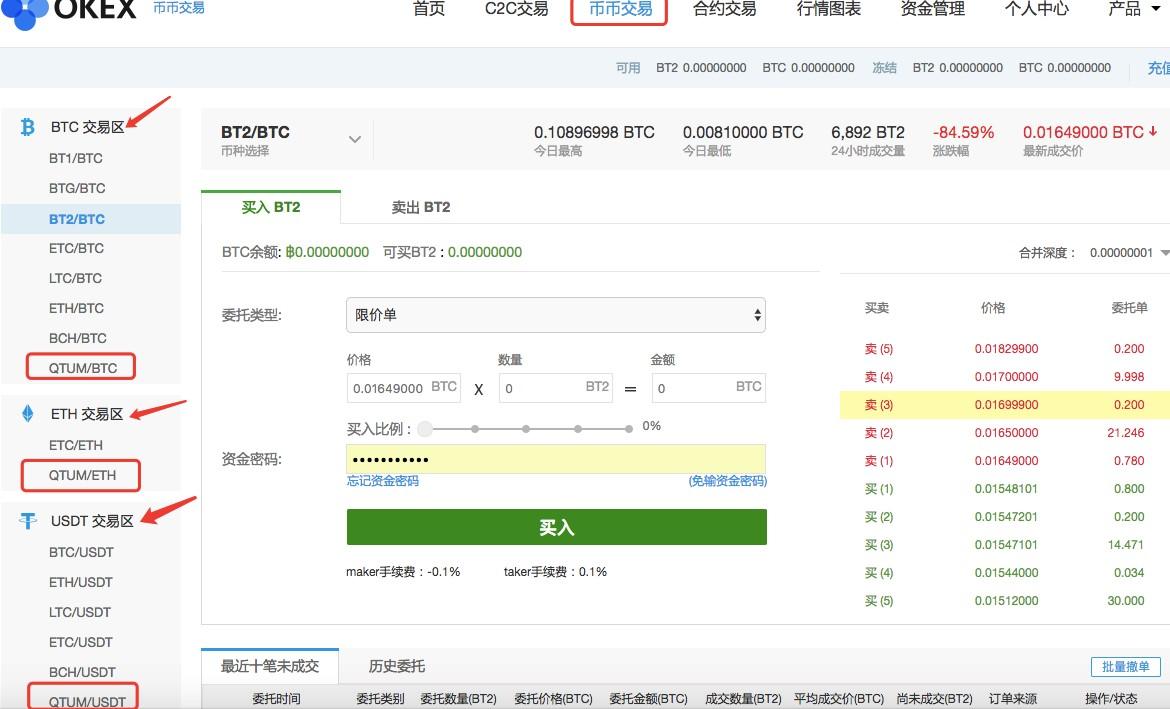
Task: Select LTC/BTC in the sidebar
Action: click(x=75, y=278)
